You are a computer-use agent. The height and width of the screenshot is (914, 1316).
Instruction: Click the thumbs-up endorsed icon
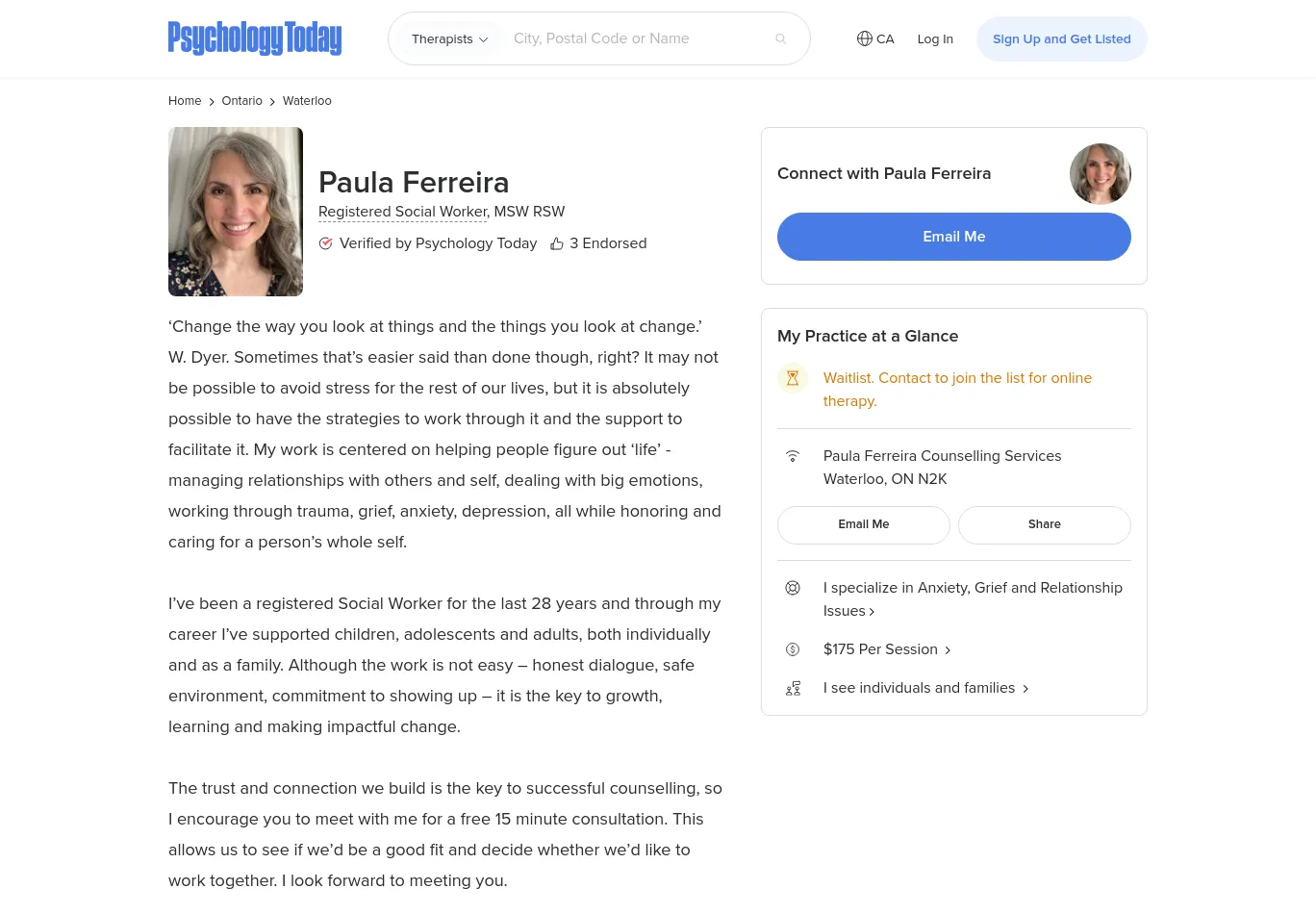click(557, 244)
